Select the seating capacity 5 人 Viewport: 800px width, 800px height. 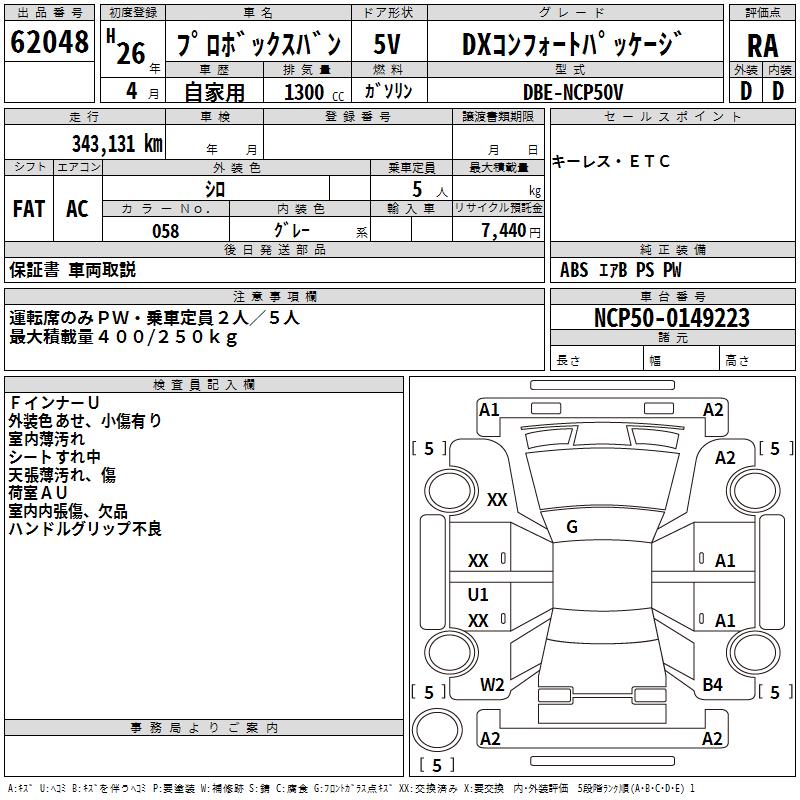[x=430, y=190]
